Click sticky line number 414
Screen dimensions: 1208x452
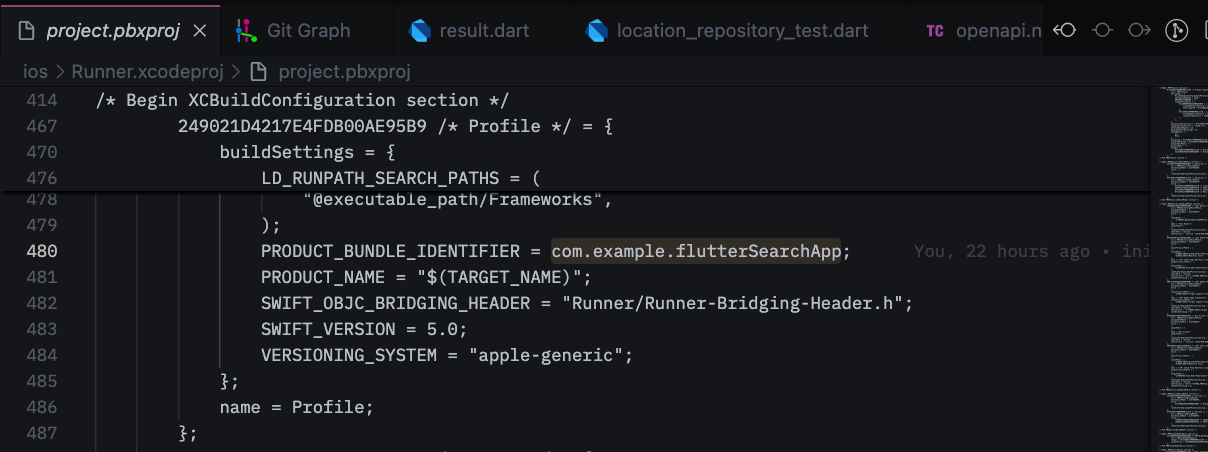point(41,100)
